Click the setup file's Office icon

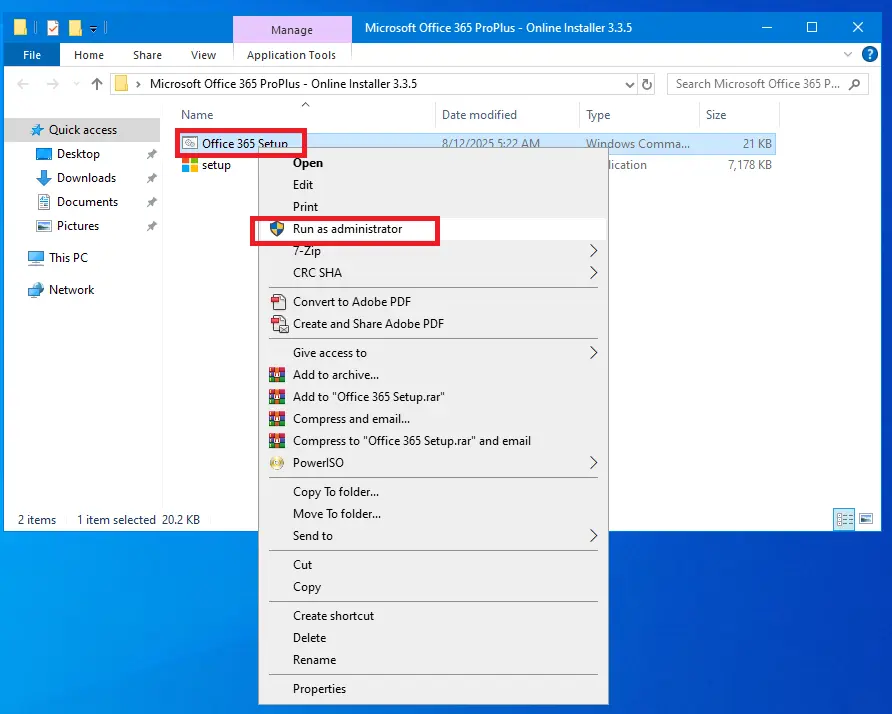[189, 165]
